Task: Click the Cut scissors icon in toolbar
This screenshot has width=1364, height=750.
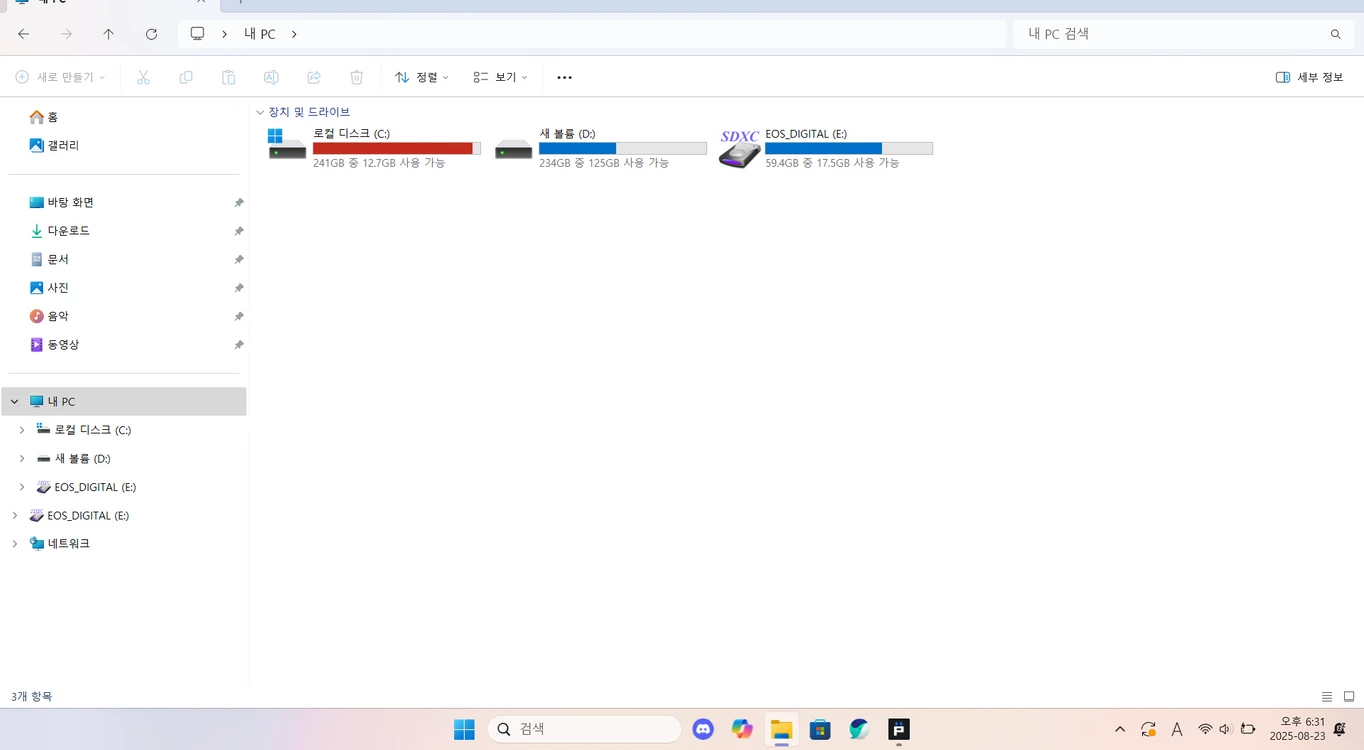Action: click(x=143, y=77)
